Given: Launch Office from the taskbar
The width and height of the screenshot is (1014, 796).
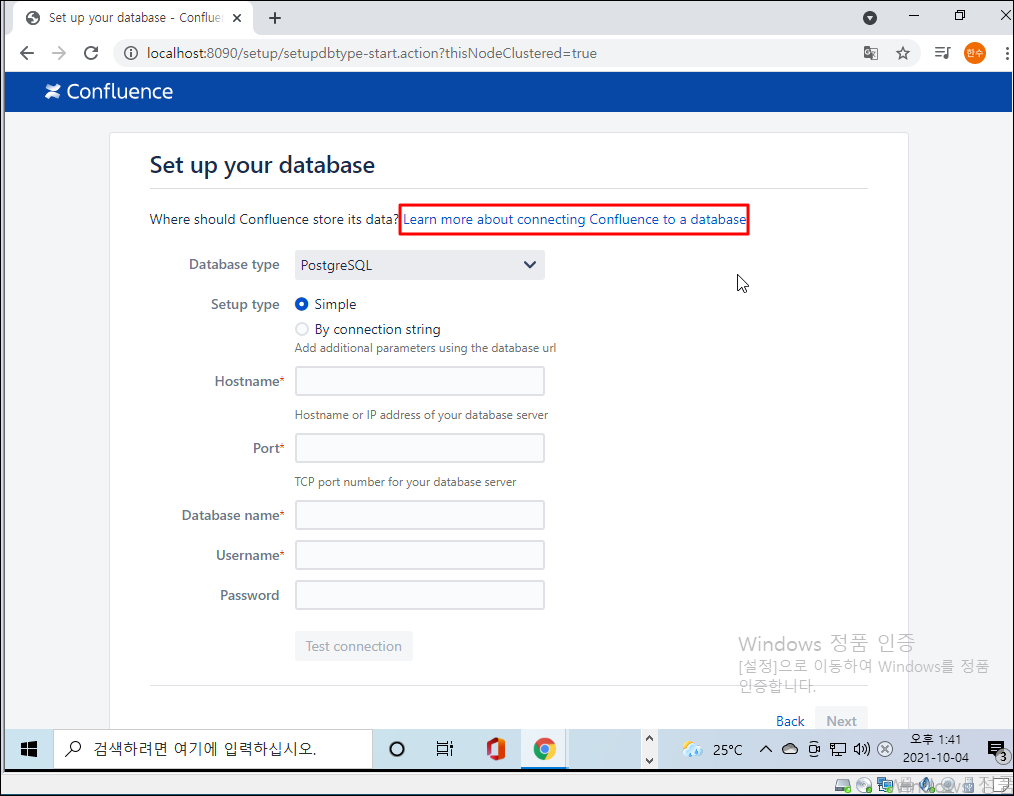Looking at the screenshot, I should pos(495,749).
